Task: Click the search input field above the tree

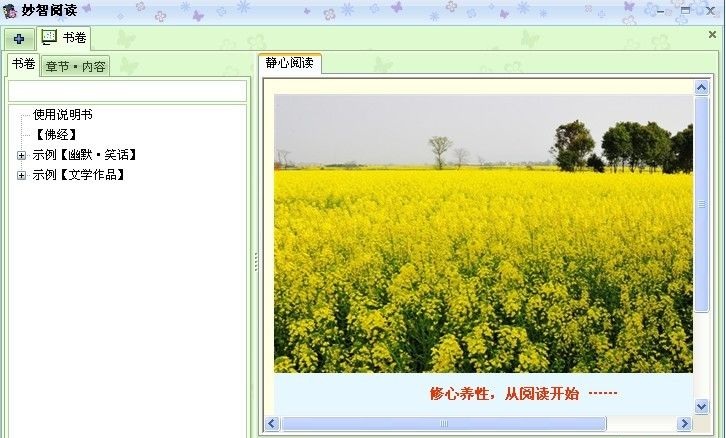Action: point(127,91)
